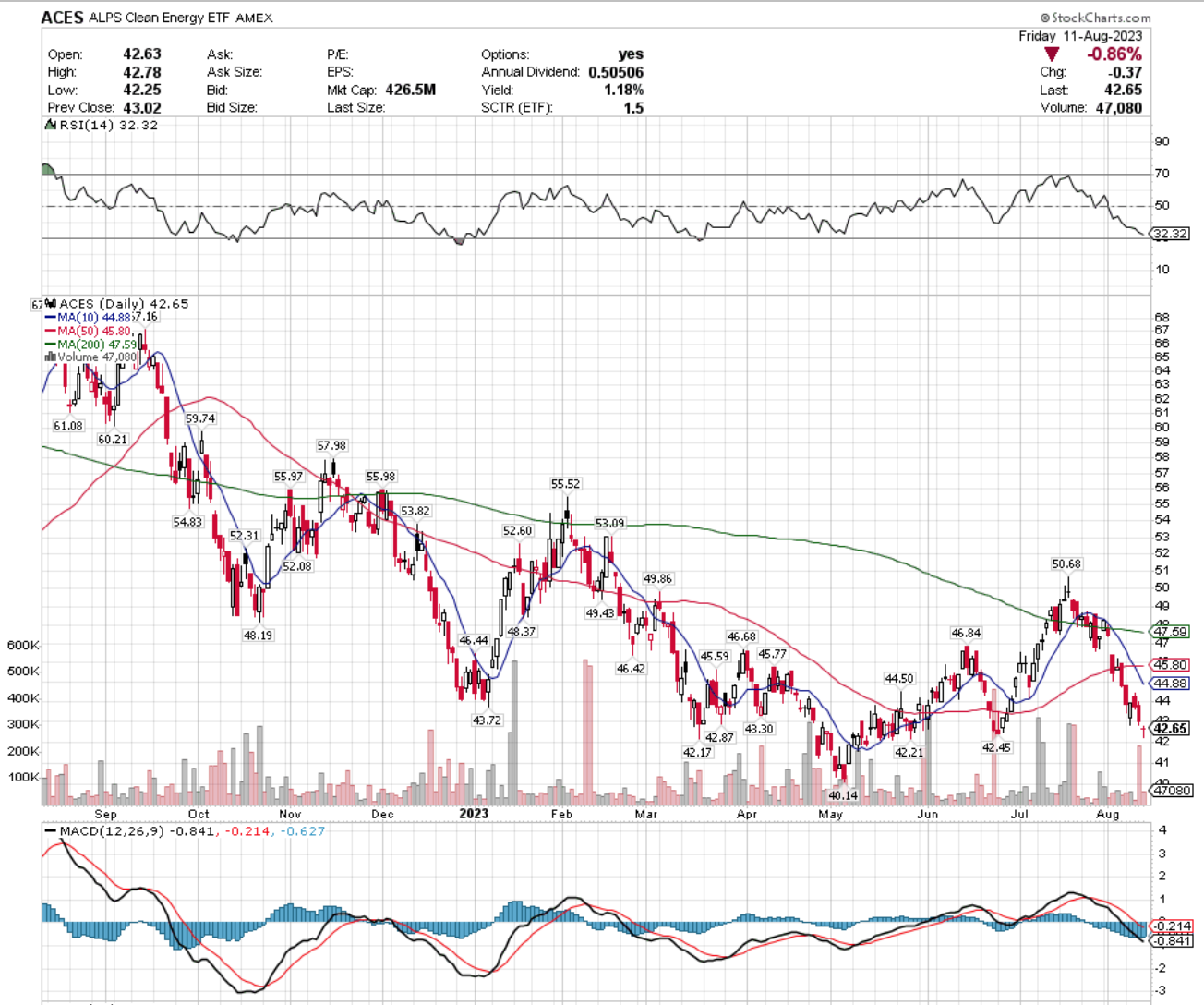Screen dimensions: 1204x1005
Task: Click the 53.09 price label in February
Action: click(x=609, y=523)
